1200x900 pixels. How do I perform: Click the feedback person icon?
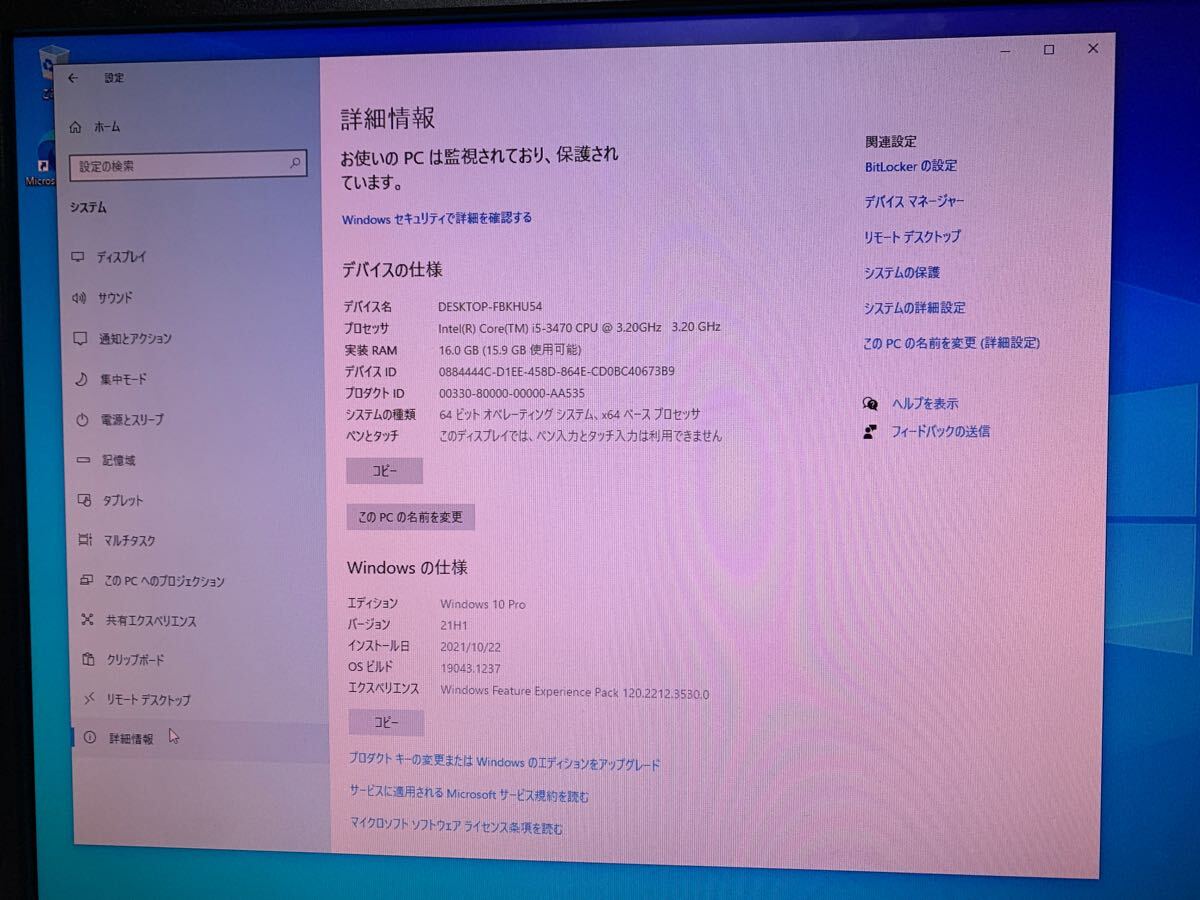[871, 432]
